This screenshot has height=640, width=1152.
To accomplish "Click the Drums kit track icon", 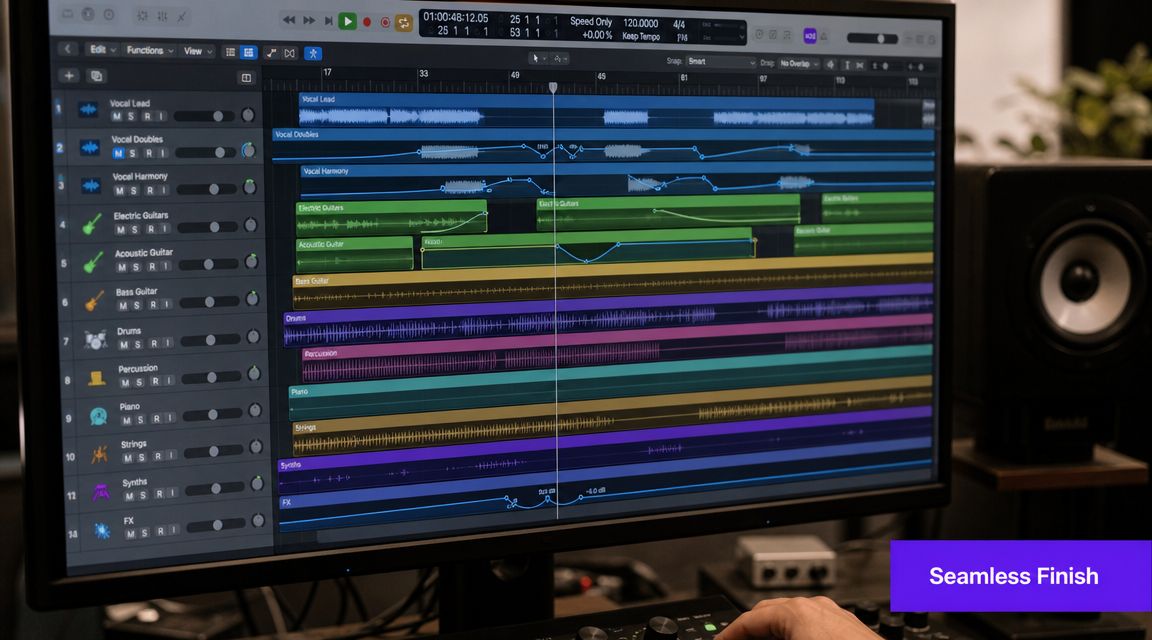I will click(96, 339).
